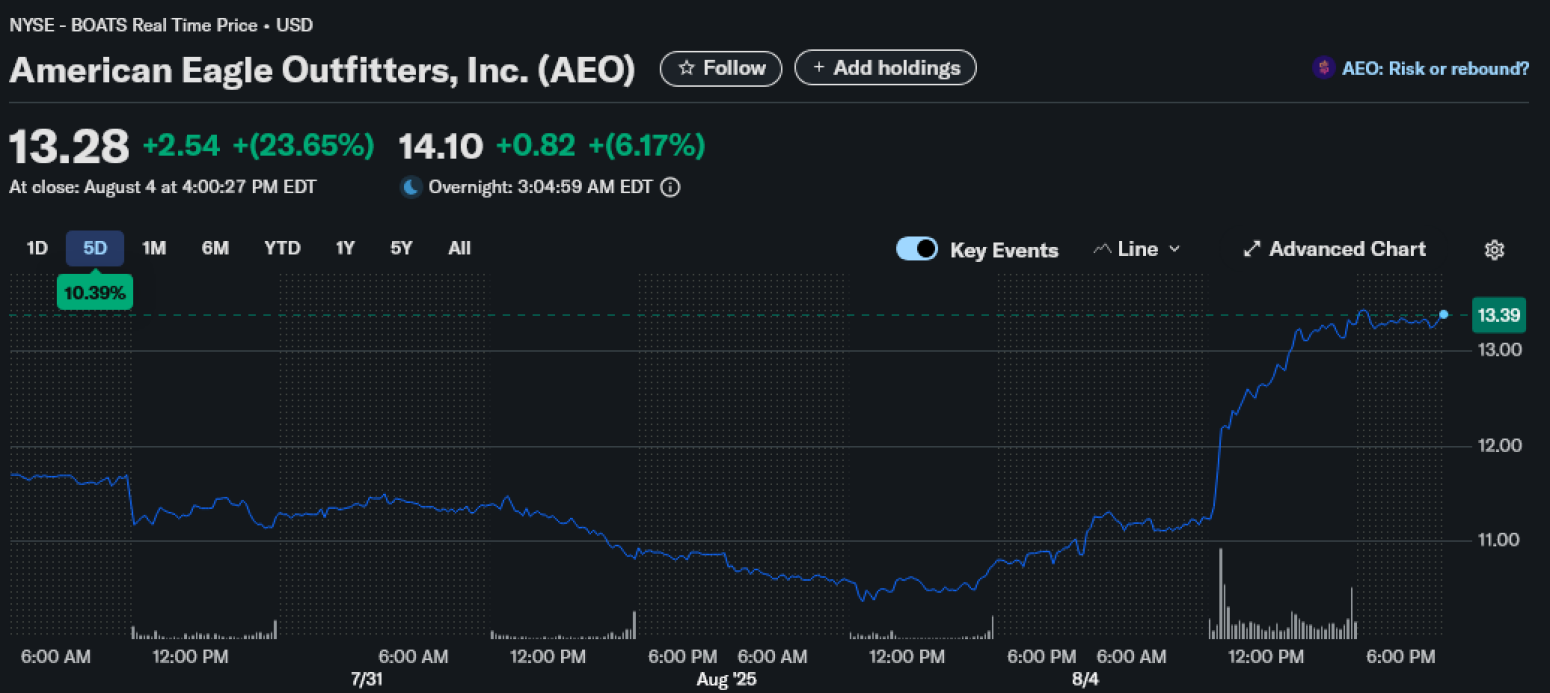
Task: Click the 13.39 current price marker
Action: [x=1499, y=316]
